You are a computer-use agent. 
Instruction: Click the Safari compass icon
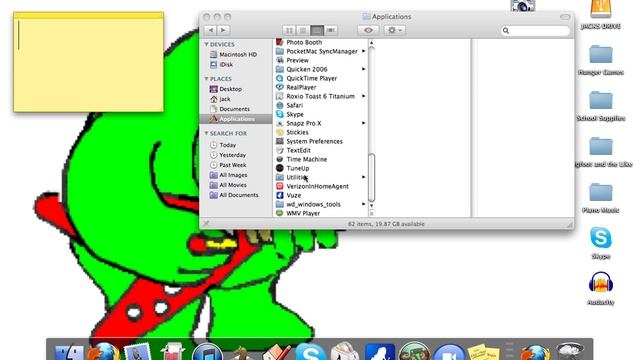[x=280, y=105]
